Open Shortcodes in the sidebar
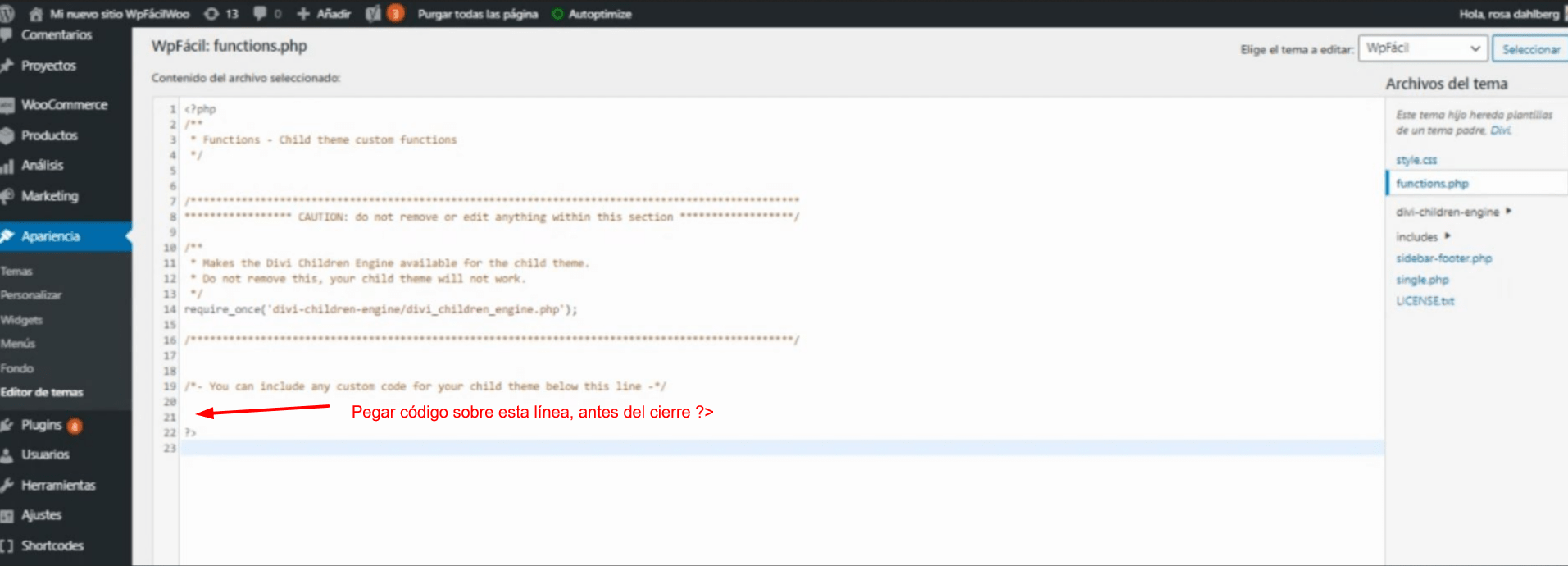 (x=52, y=545)
